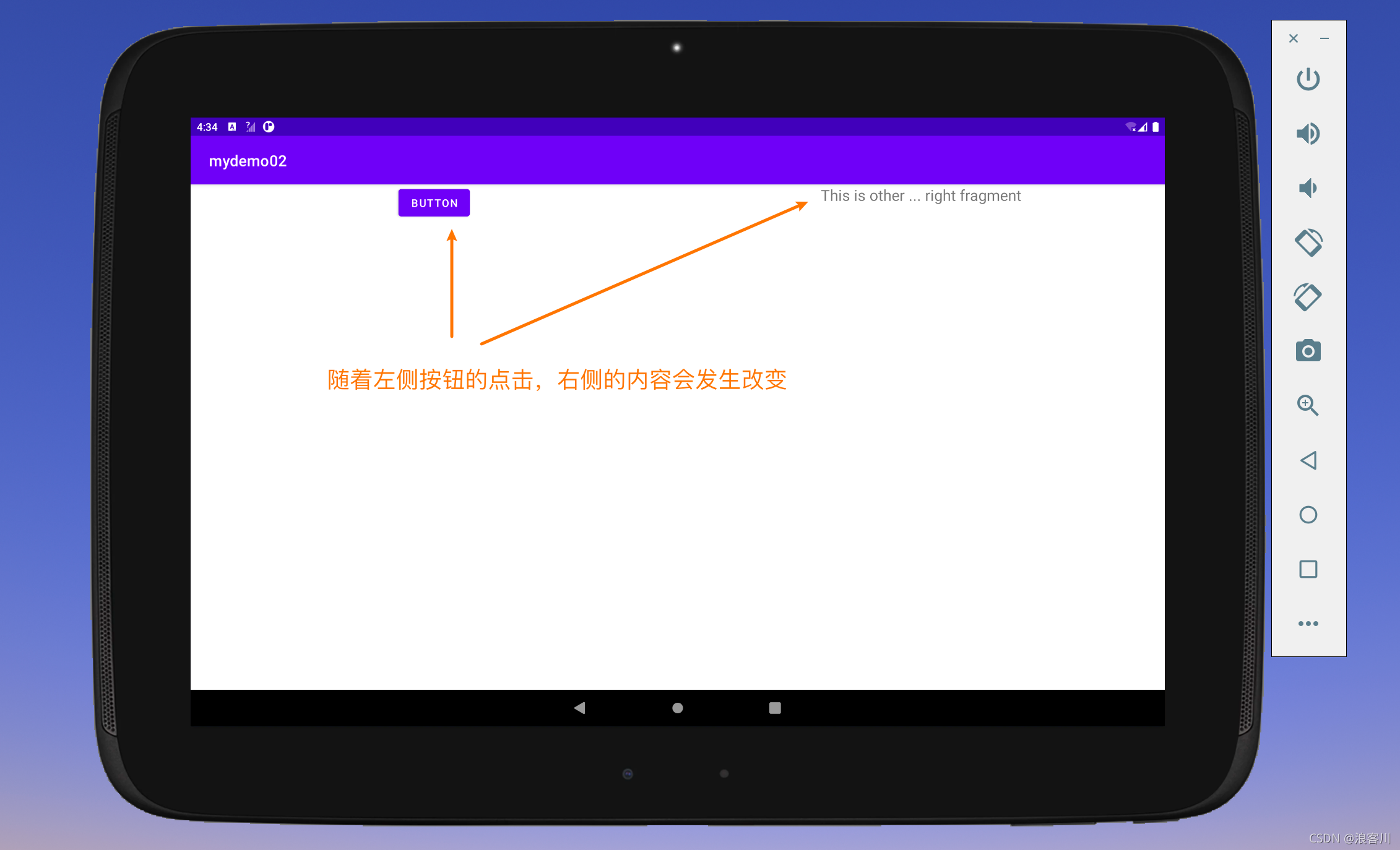Click the wifi-off icon in the status bar
The height and width of the screenshot is (850, 1400).
pyautogui.click(x=1131, y=127)
